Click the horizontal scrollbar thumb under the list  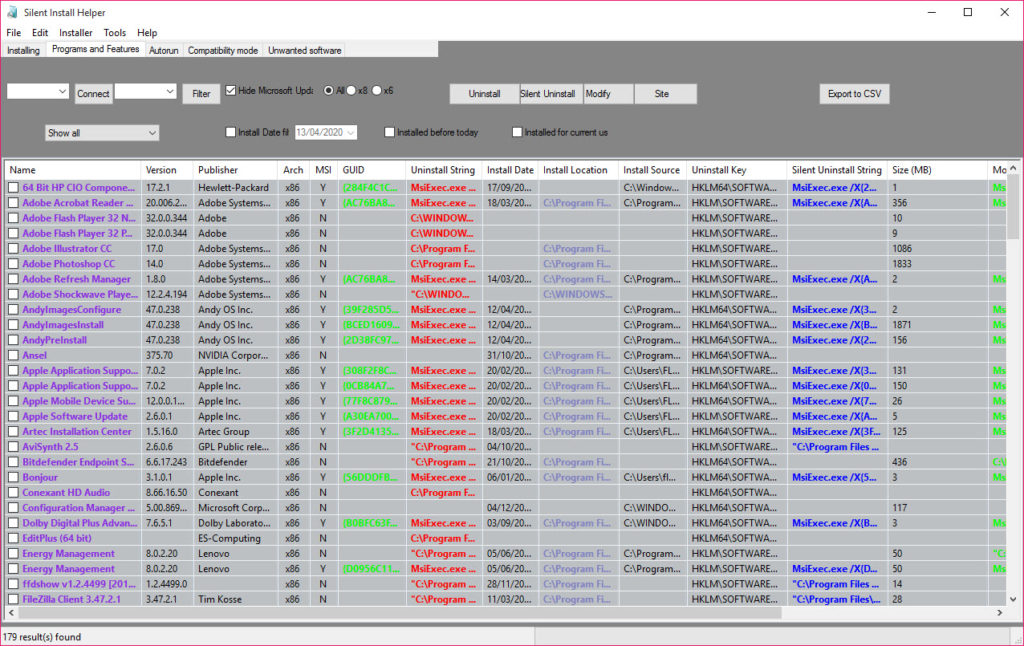(400, 613)
